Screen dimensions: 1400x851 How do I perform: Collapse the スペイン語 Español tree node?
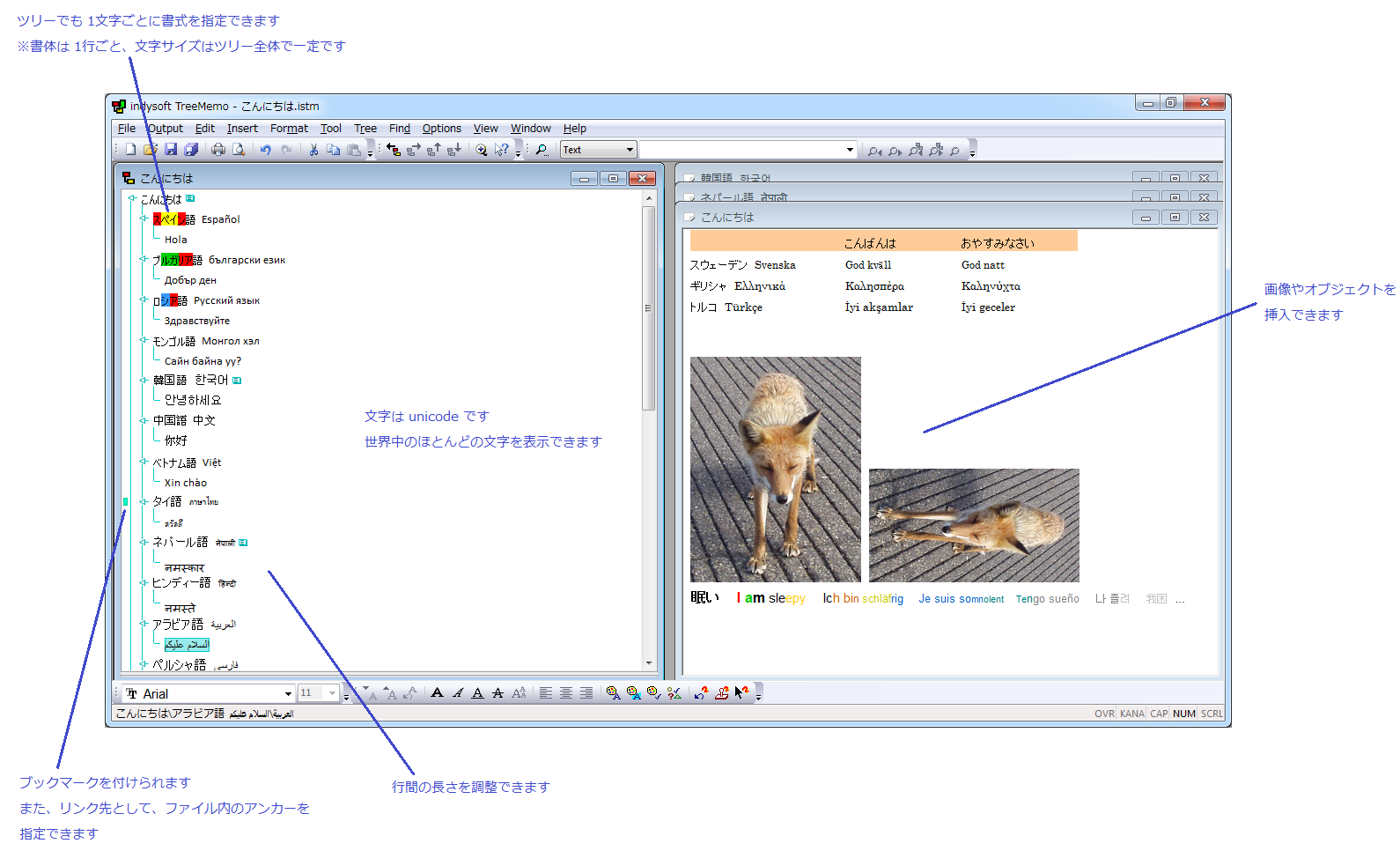144,218
